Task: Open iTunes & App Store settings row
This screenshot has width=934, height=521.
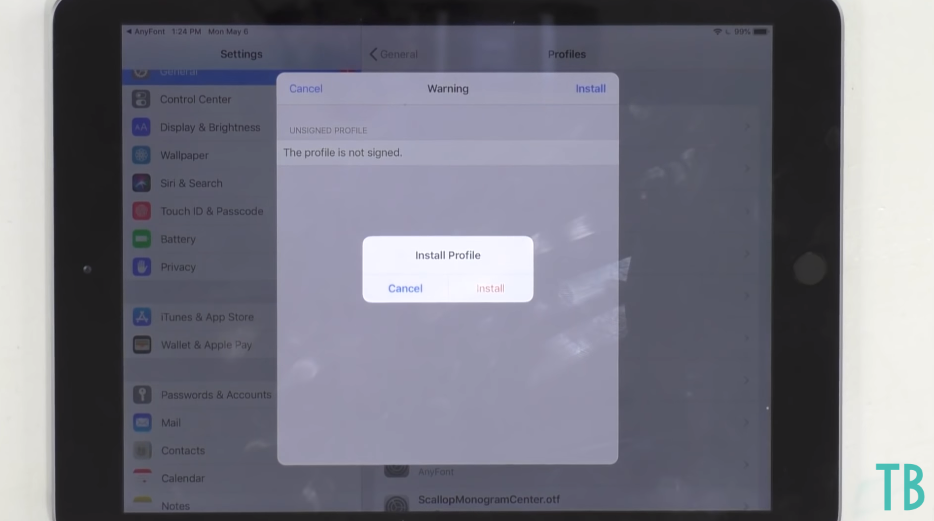Action: tap(200, 317)
